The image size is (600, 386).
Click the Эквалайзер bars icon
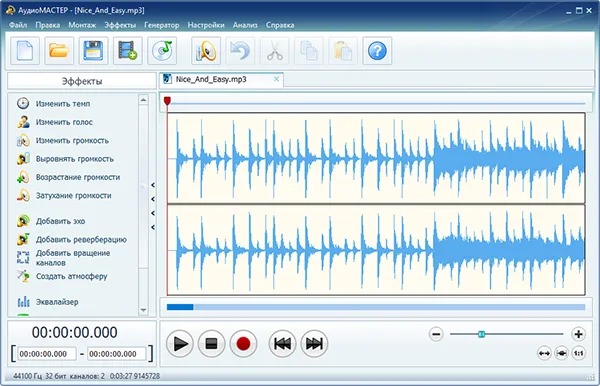[23, 301]
